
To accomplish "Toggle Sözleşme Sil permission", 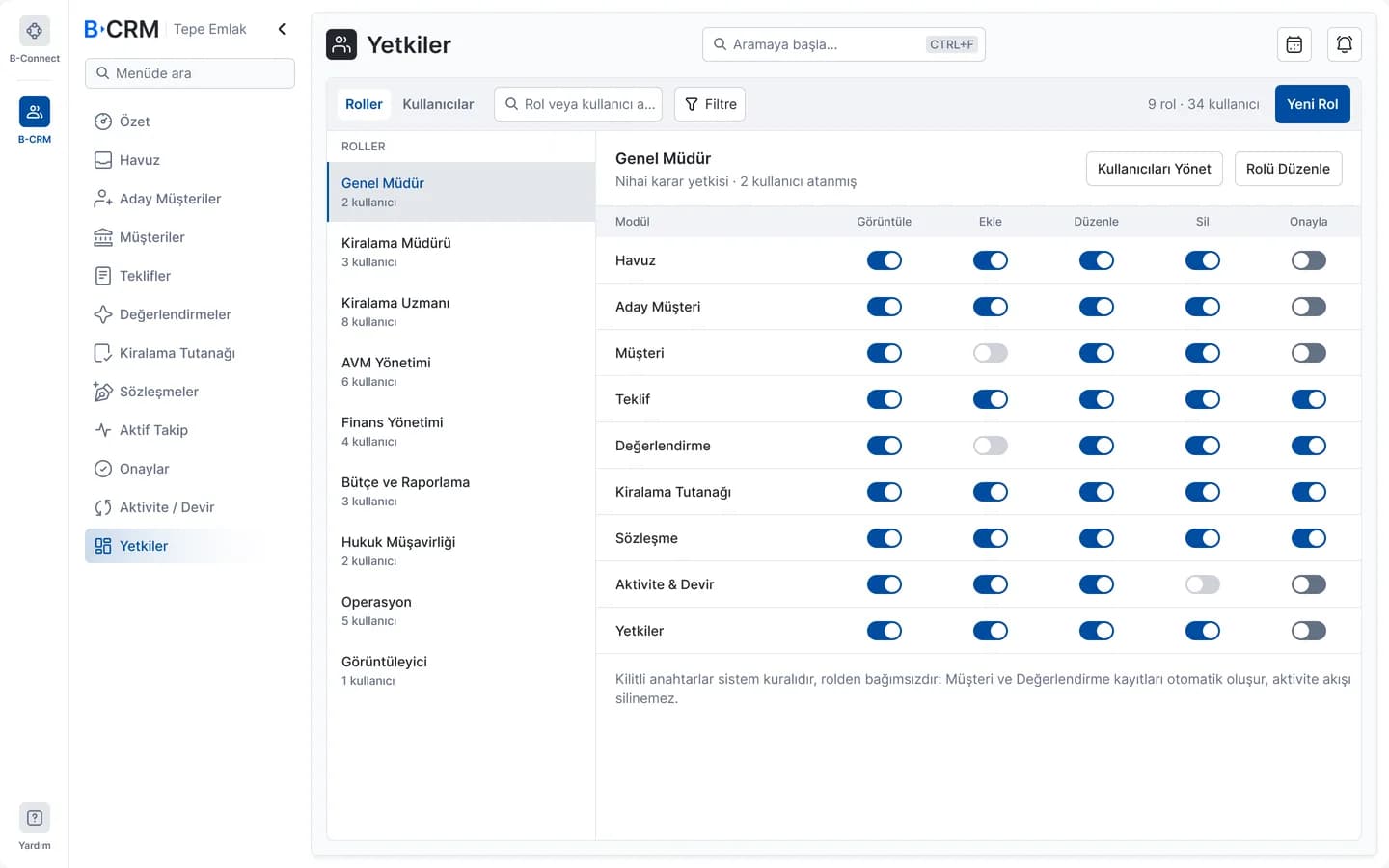I will tap(1203, 538).
